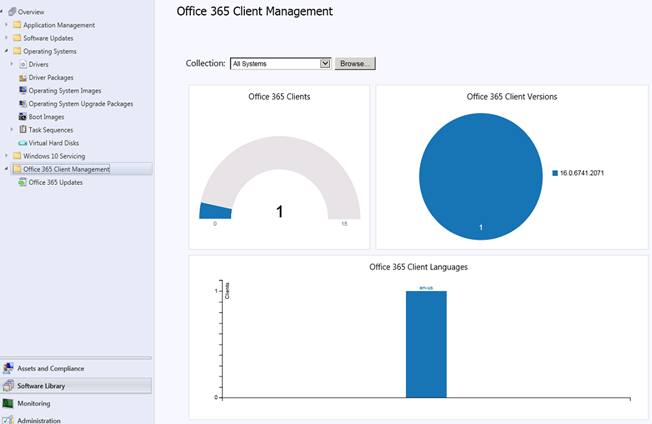Click the Operating Systems folder icon
652x424 pixels.
pos(17,51)
